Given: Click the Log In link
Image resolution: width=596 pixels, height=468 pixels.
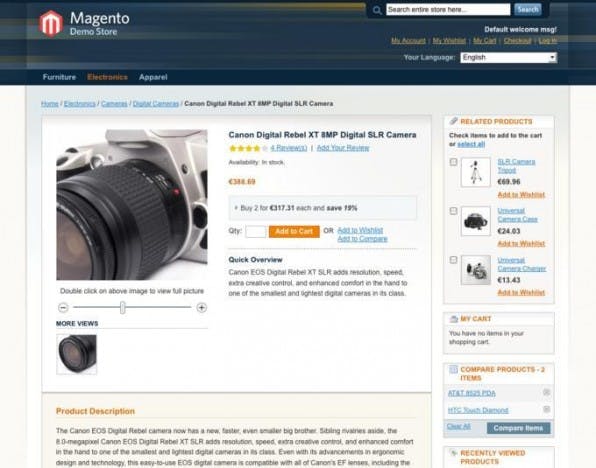Looking at the screenshot, I should [548, 41].
